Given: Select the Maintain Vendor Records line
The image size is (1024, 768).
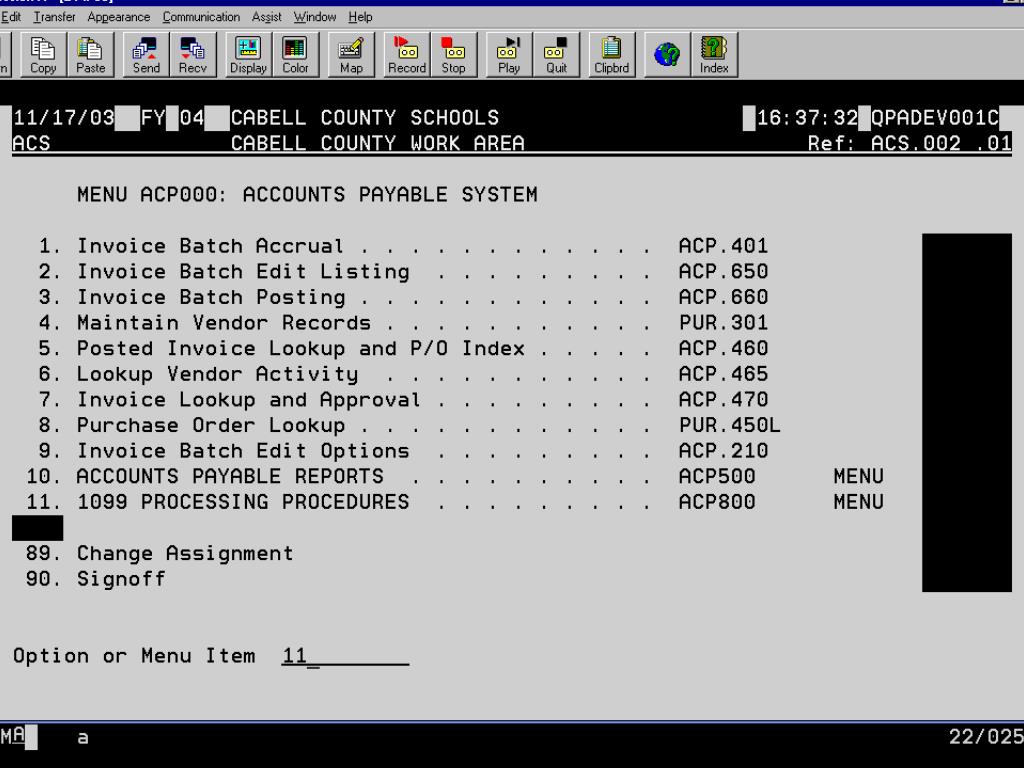Looking at the screenshot, I should pyautogui.click(x=403, y=323).
